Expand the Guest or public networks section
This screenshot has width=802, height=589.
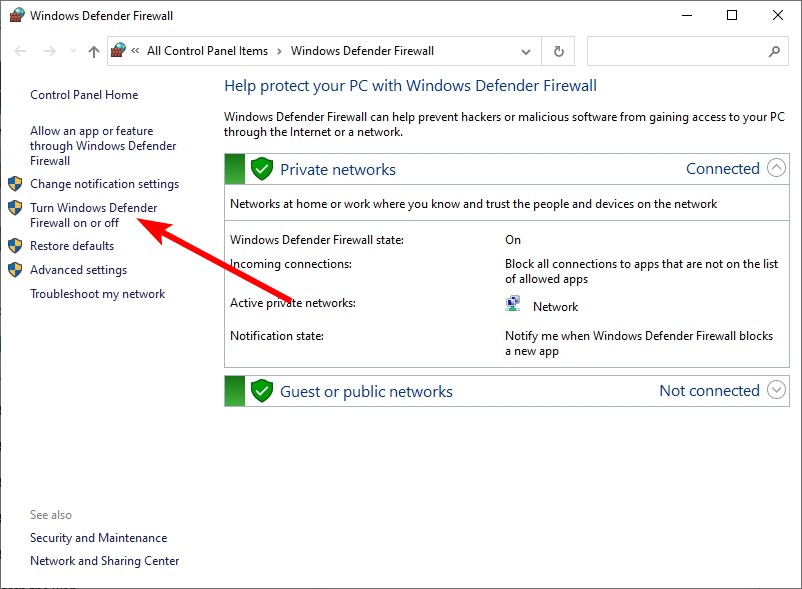click(x=776, y=390)
